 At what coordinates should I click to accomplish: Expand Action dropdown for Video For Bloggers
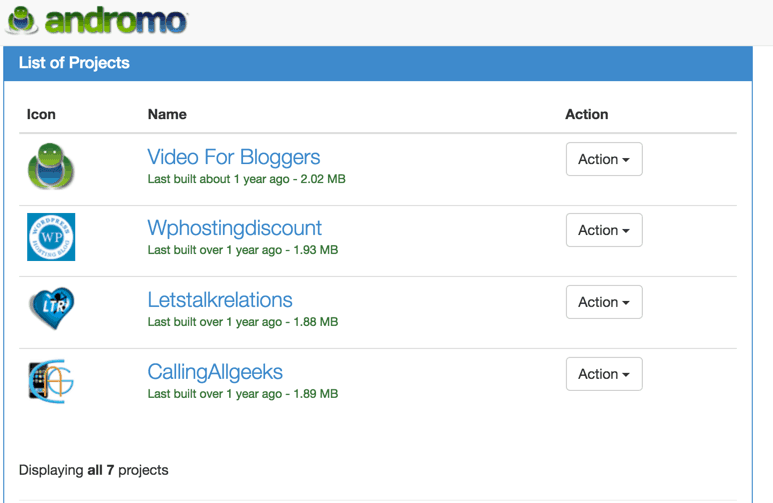(x=603, y=159)
